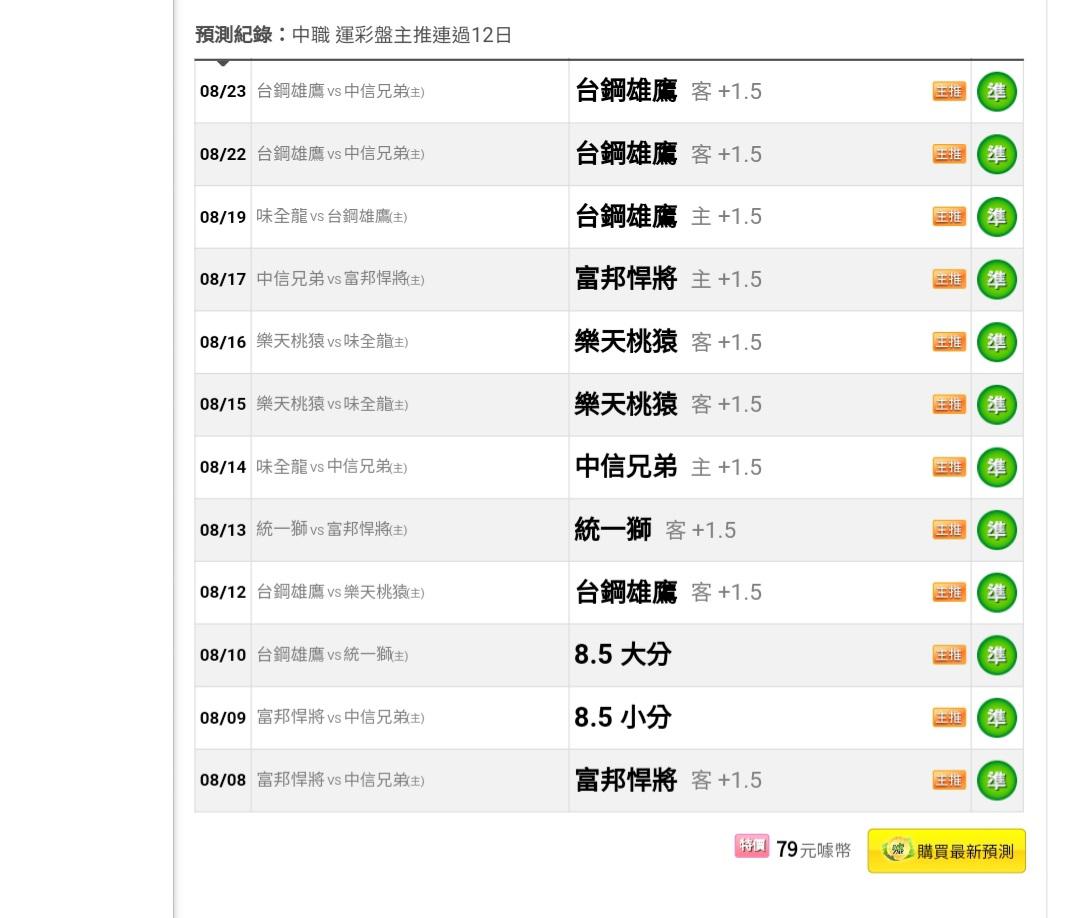Click the pink 特價 badge

click(x=751, y=846)
